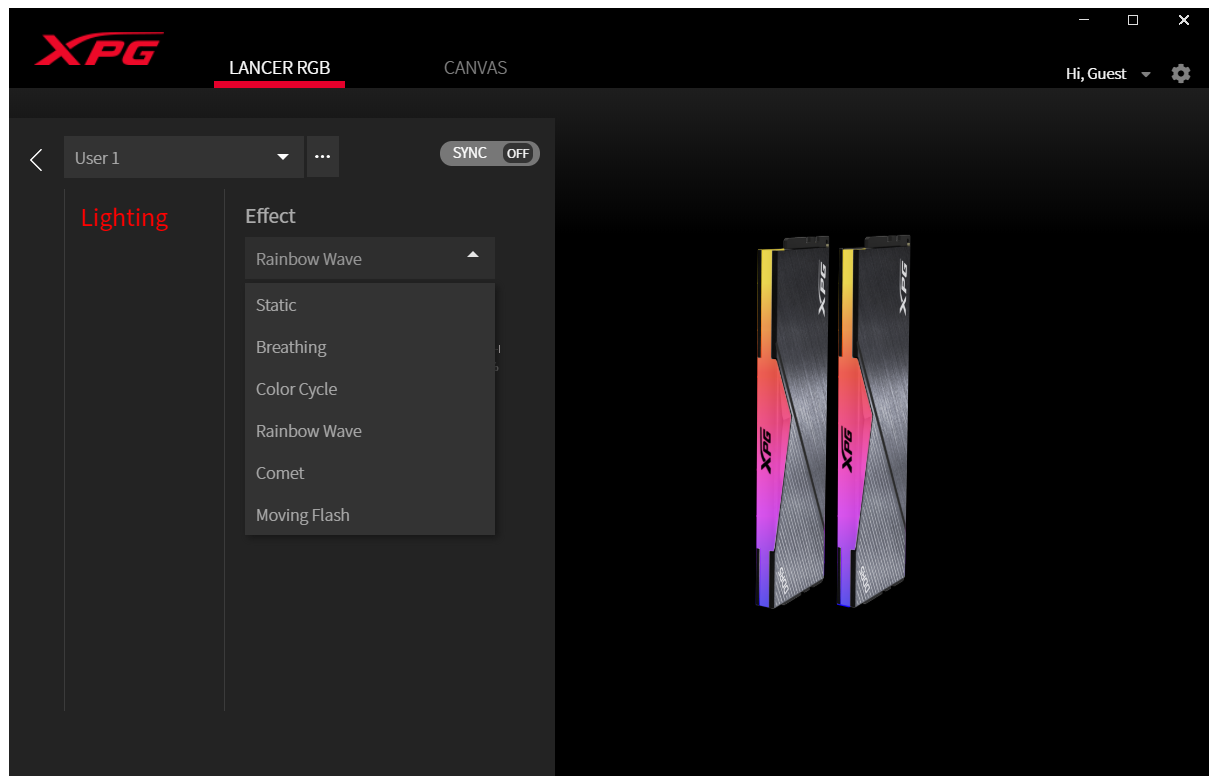Expand the Hi, Guest account menu
This screenshot has width=1224, height=784.
(x=1108, y=74)
